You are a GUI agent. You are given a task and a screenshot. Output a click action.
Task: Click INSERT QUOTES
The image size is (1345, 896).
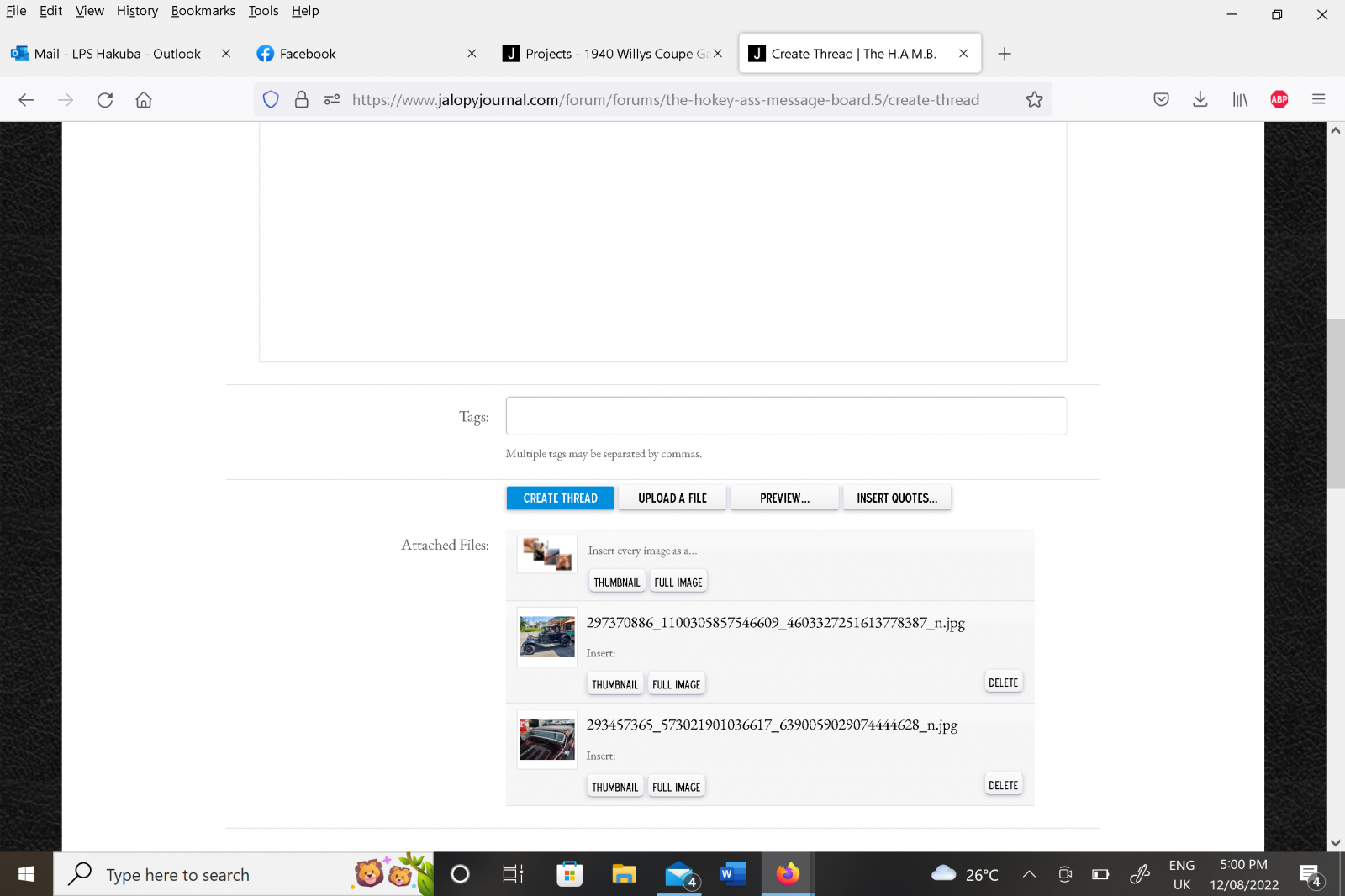coord(896,498)
